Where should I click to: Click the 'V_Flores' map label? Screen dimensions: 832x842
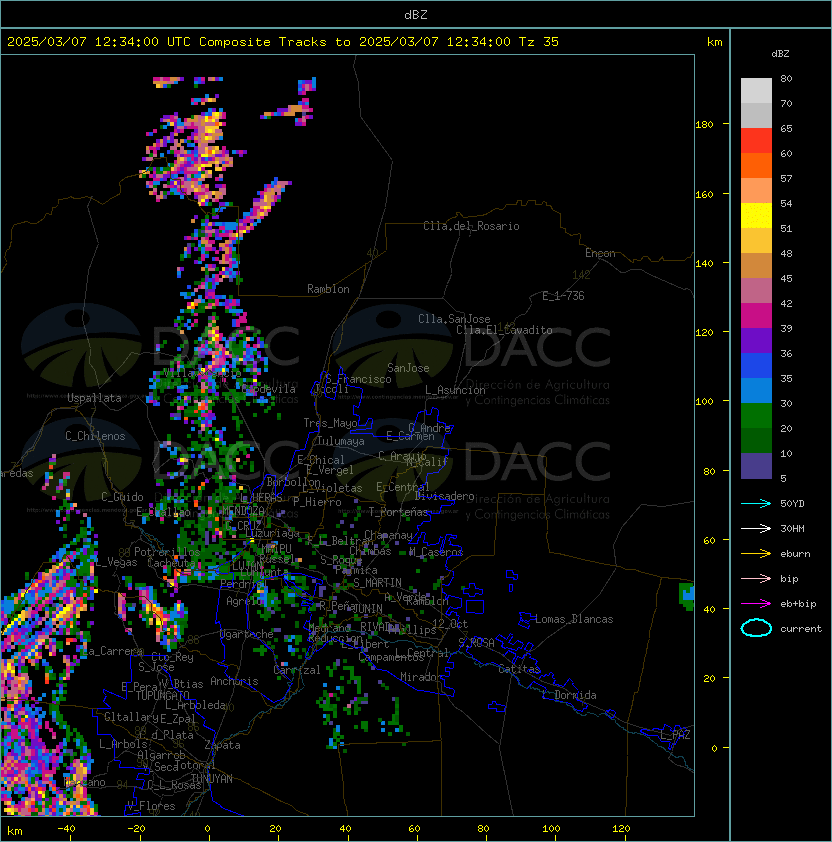coord(151,806)
